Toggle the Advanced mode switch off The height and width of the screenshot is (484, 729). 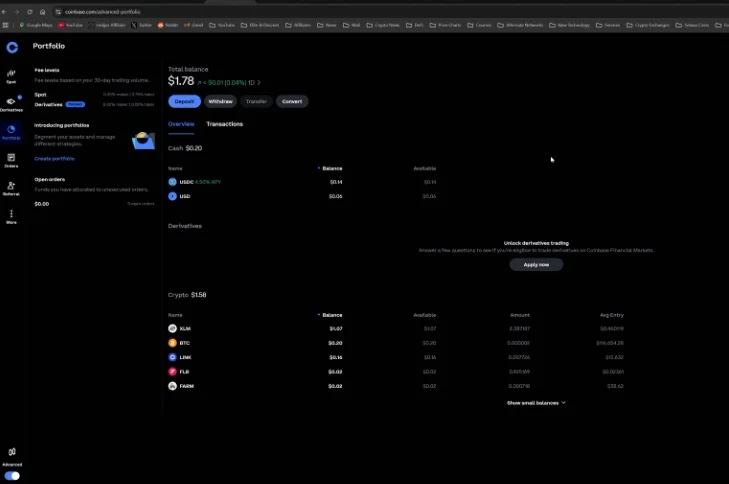pyautogui.click(x=12, y=476)
